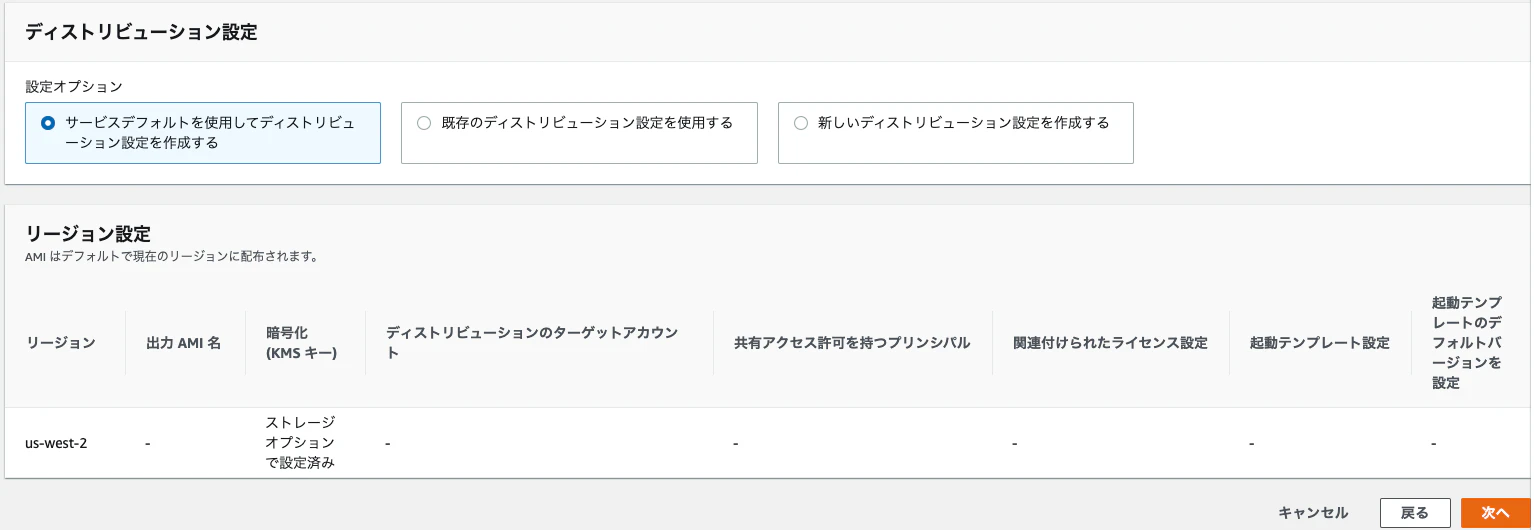
Task: Click the AMI default region description text
Action: pyautogui.click(x=172, y=257)
